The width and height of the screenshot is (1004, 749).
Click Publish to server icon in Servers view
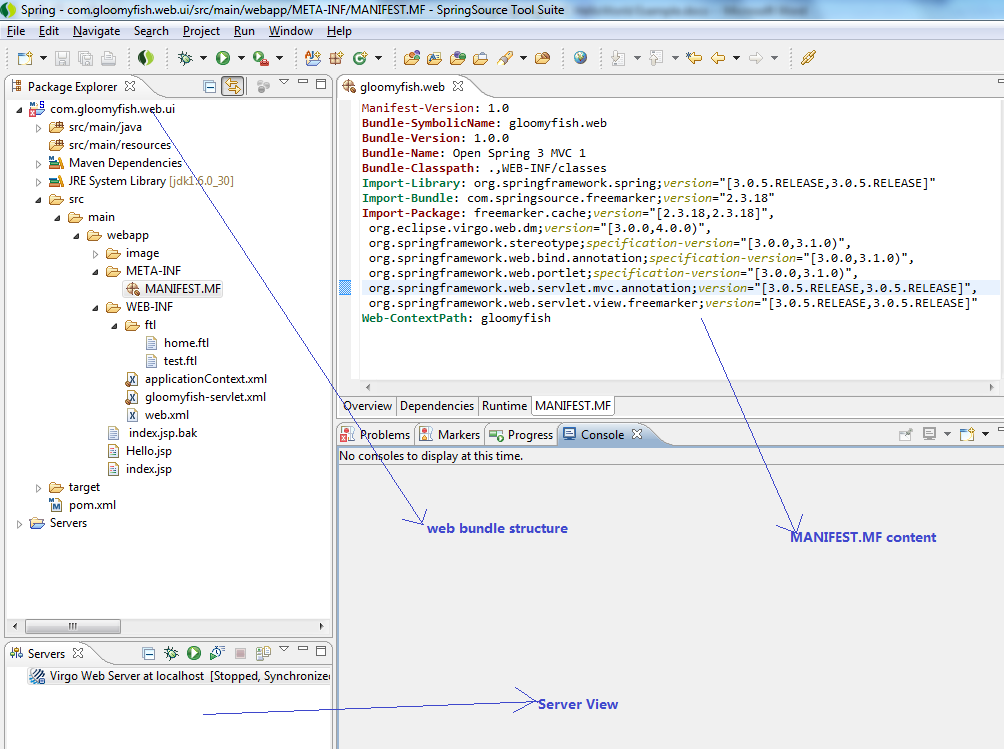tap(263, 654)
